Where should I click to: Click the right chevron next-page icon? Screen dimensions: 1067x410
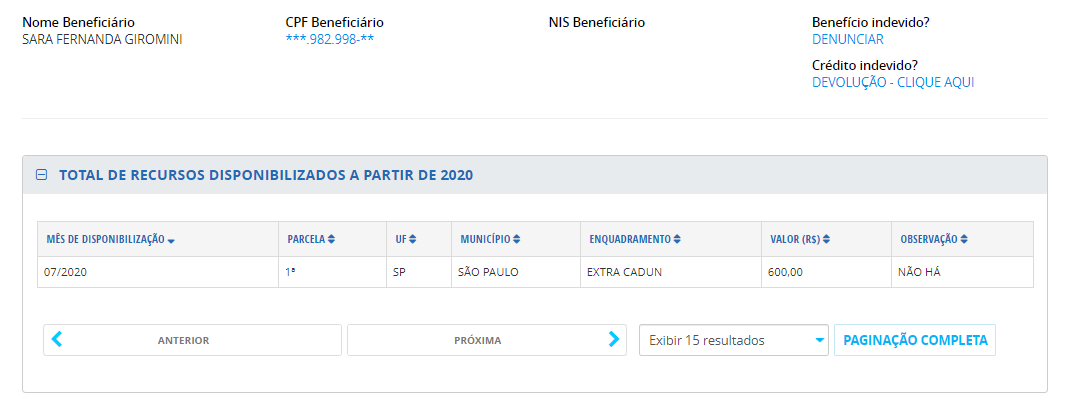tap(613, 340)
